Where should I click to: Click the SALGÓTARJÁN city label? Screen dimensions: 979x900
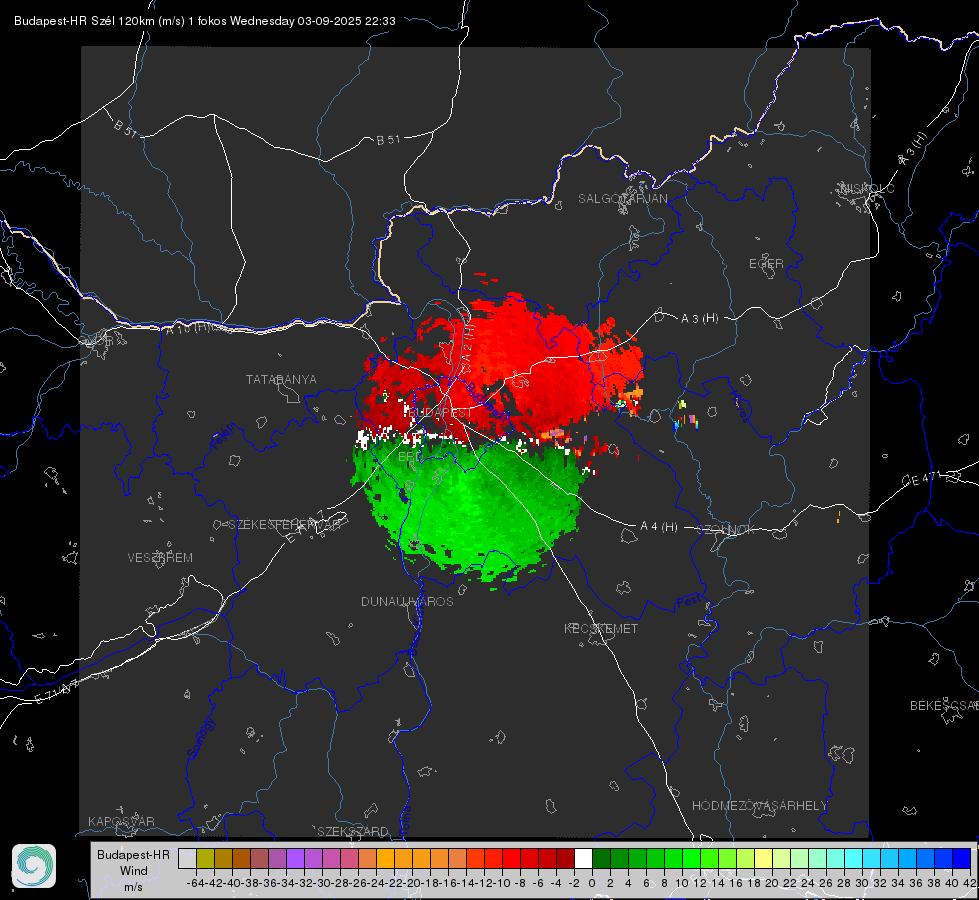click(x=622, y=199)
